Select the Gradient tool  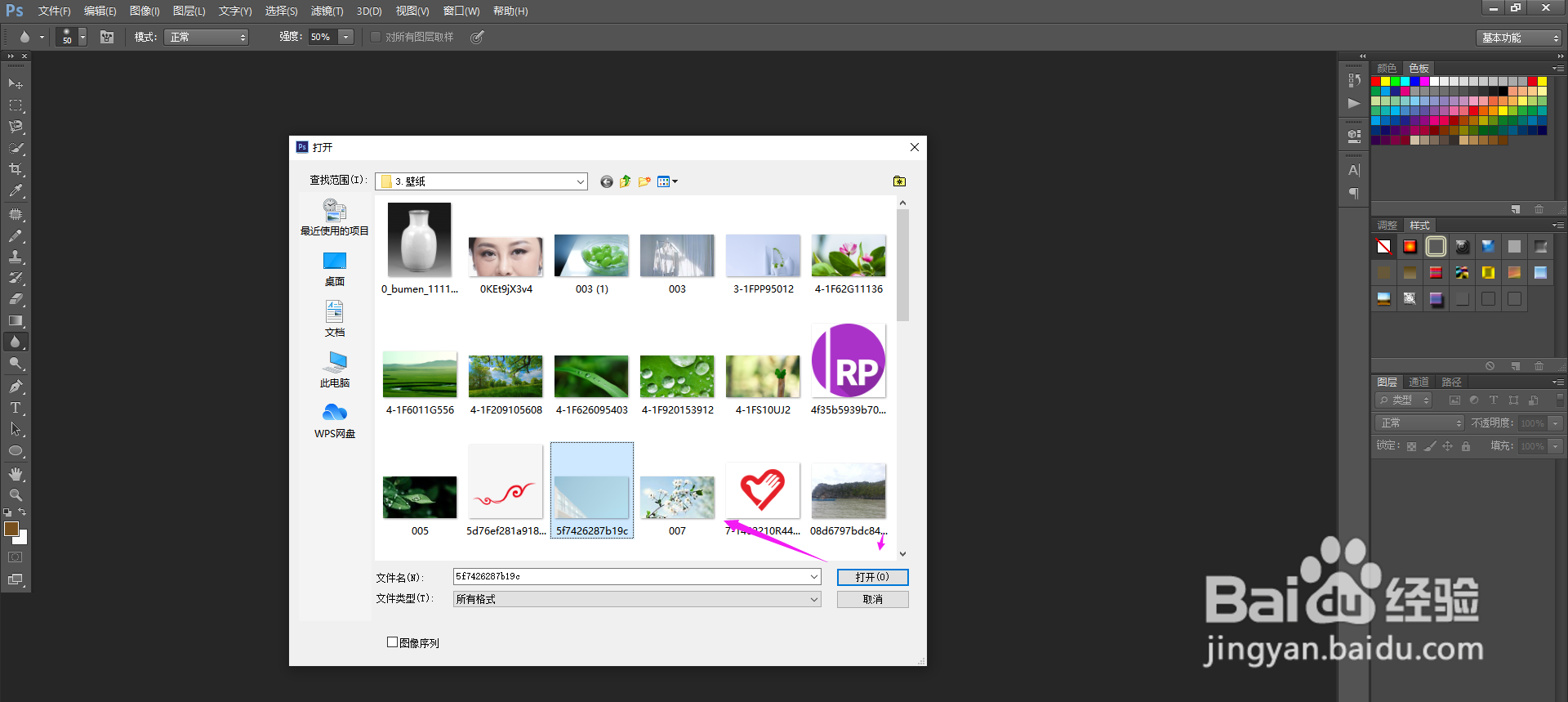point(16,320)
